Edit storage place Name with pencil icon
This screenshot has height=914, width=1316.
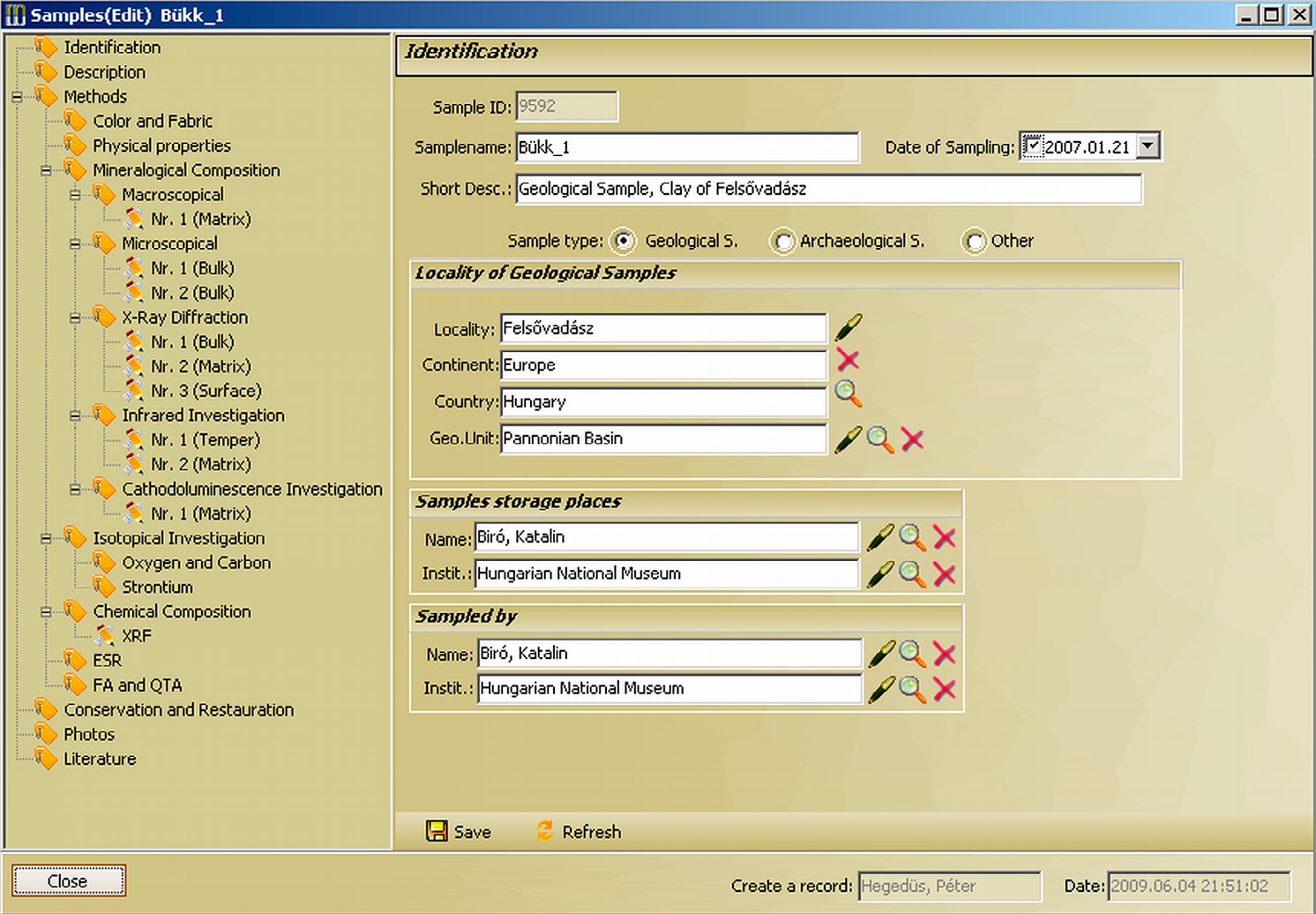pyautogui.click(x=880, y=537)
